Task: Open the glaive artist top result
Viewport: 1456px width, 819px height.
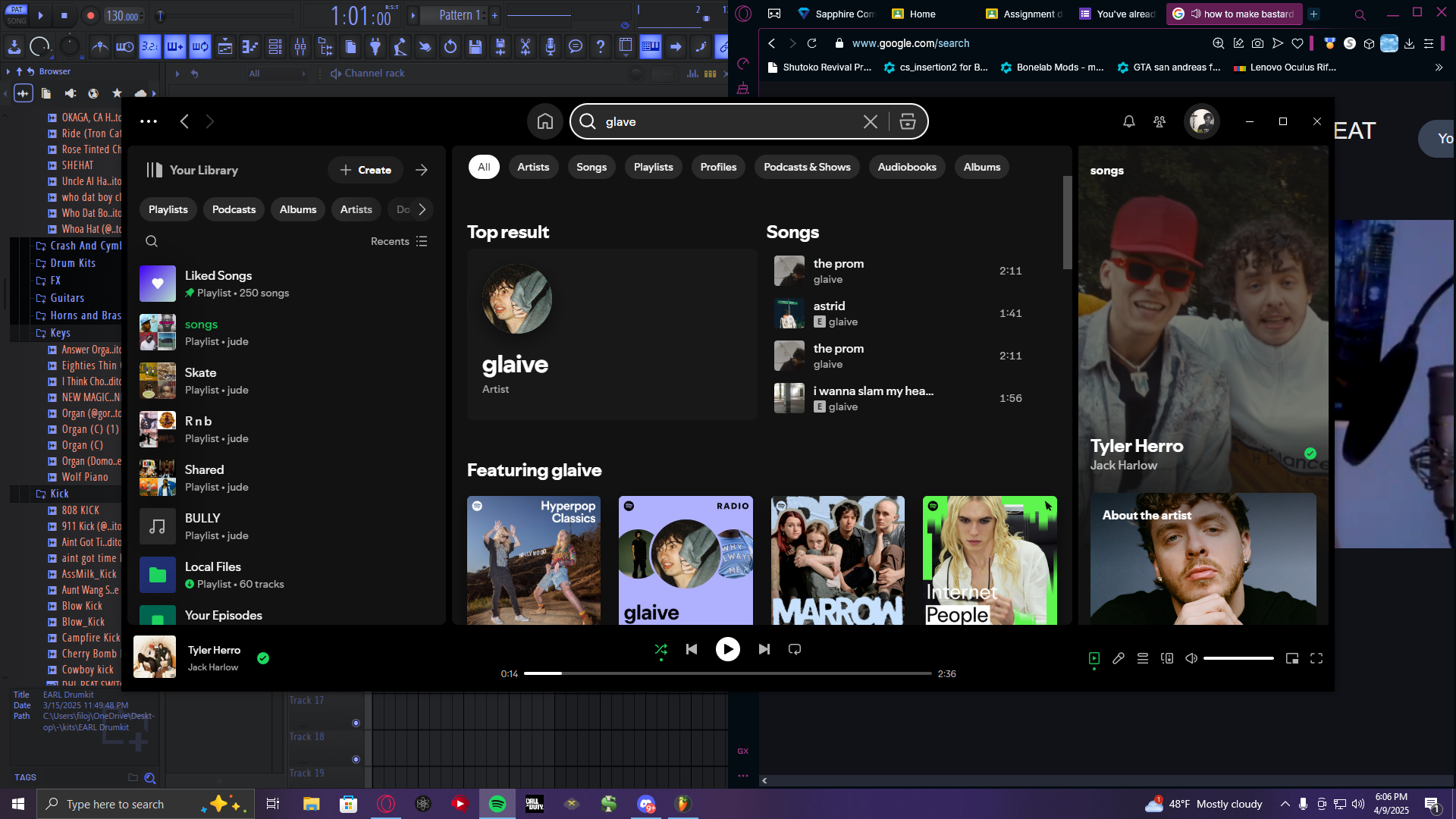Action: (612, 334)
